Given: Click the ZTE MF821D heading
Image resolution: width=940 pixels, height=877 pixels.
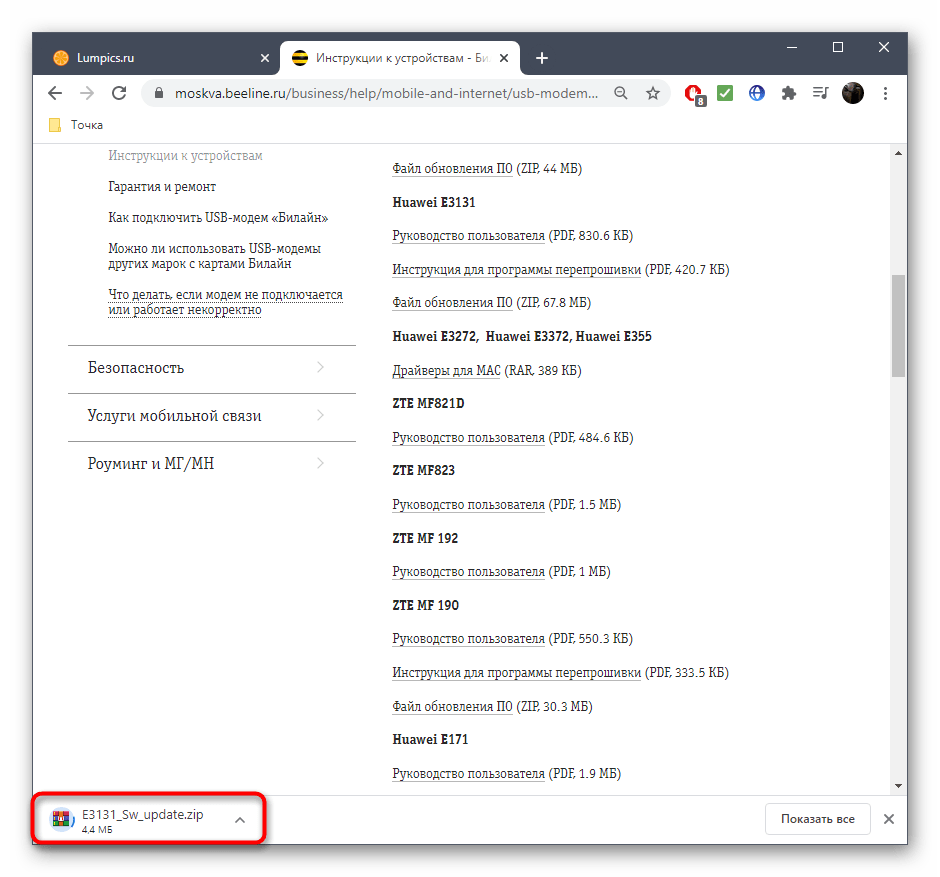Looking at the screenshot, I should tap(428, 403).
